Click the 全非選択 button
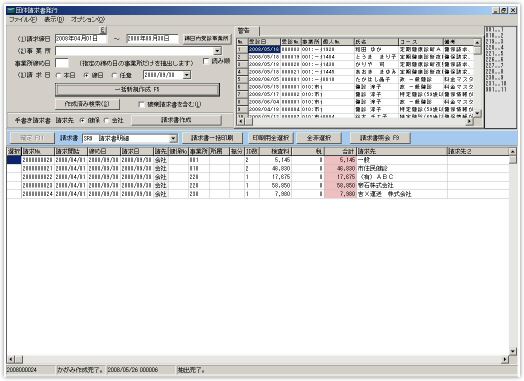This screenshot has width=524, height=381. (x=319, y=138)
